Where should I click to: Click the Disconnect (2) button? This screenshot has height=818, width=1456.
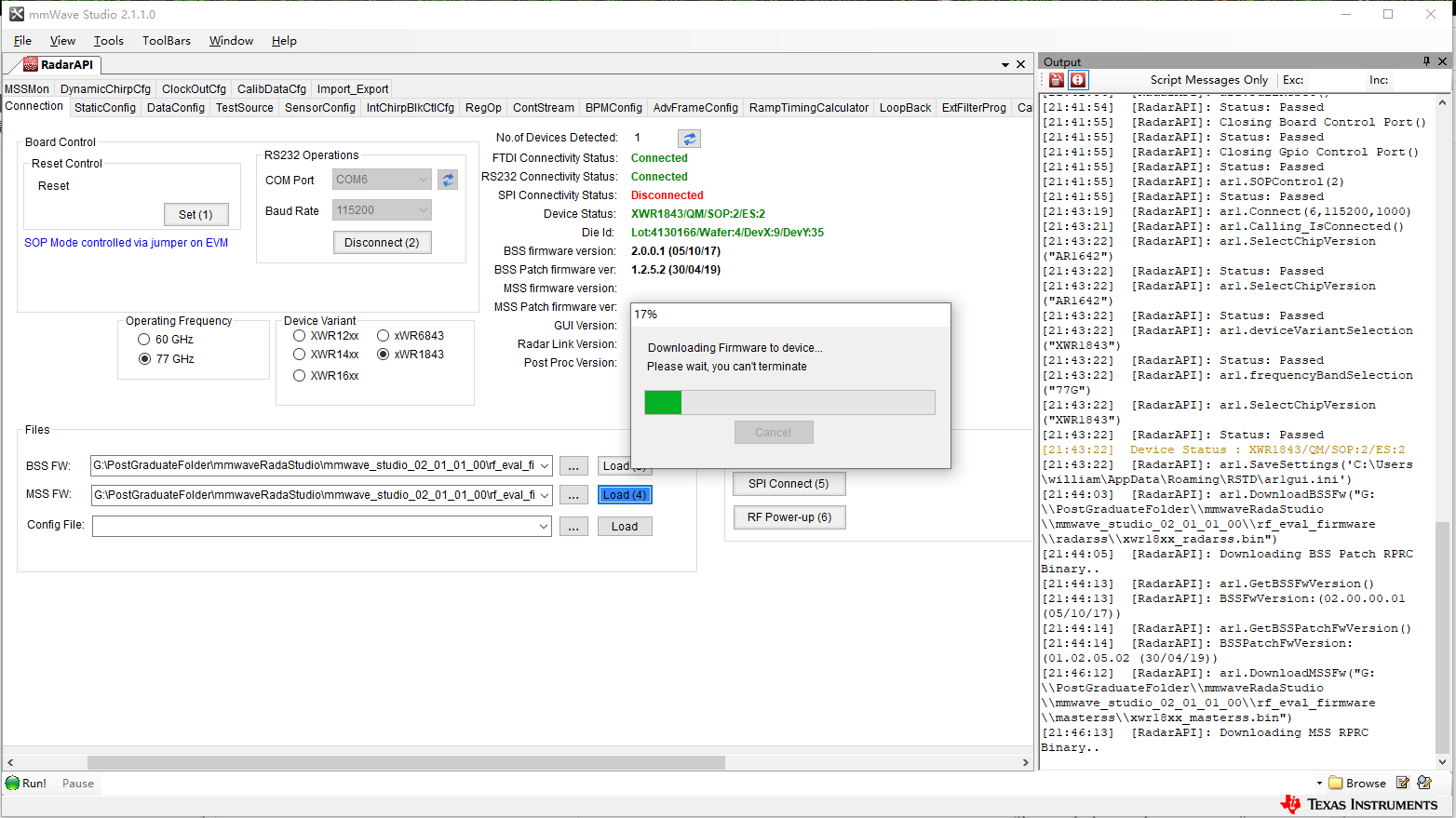tap(382, 243)
